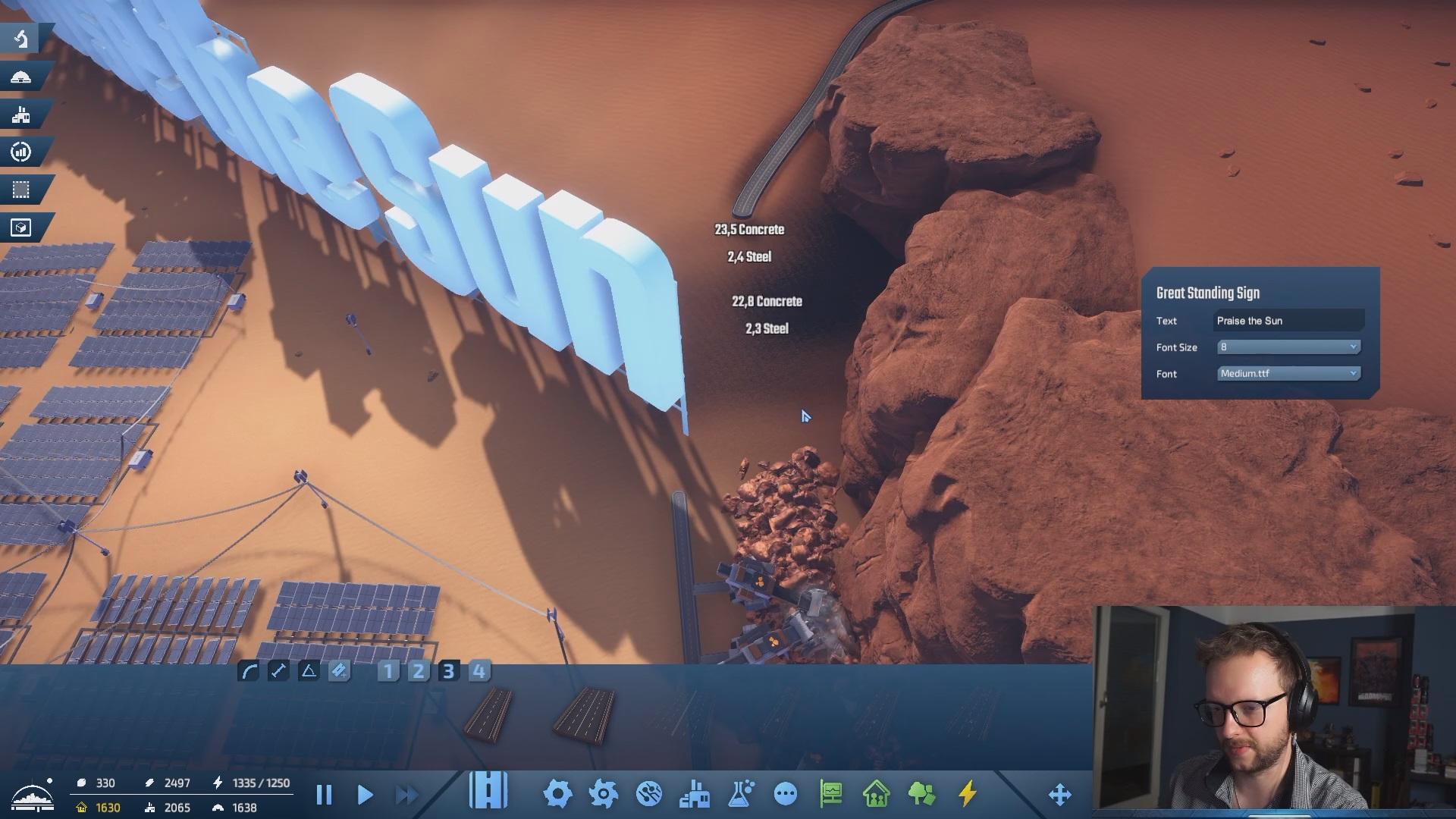Screen dimensions: 1456x819
Task: Select the power lightning bolt category
Action: tap(967, 794)
